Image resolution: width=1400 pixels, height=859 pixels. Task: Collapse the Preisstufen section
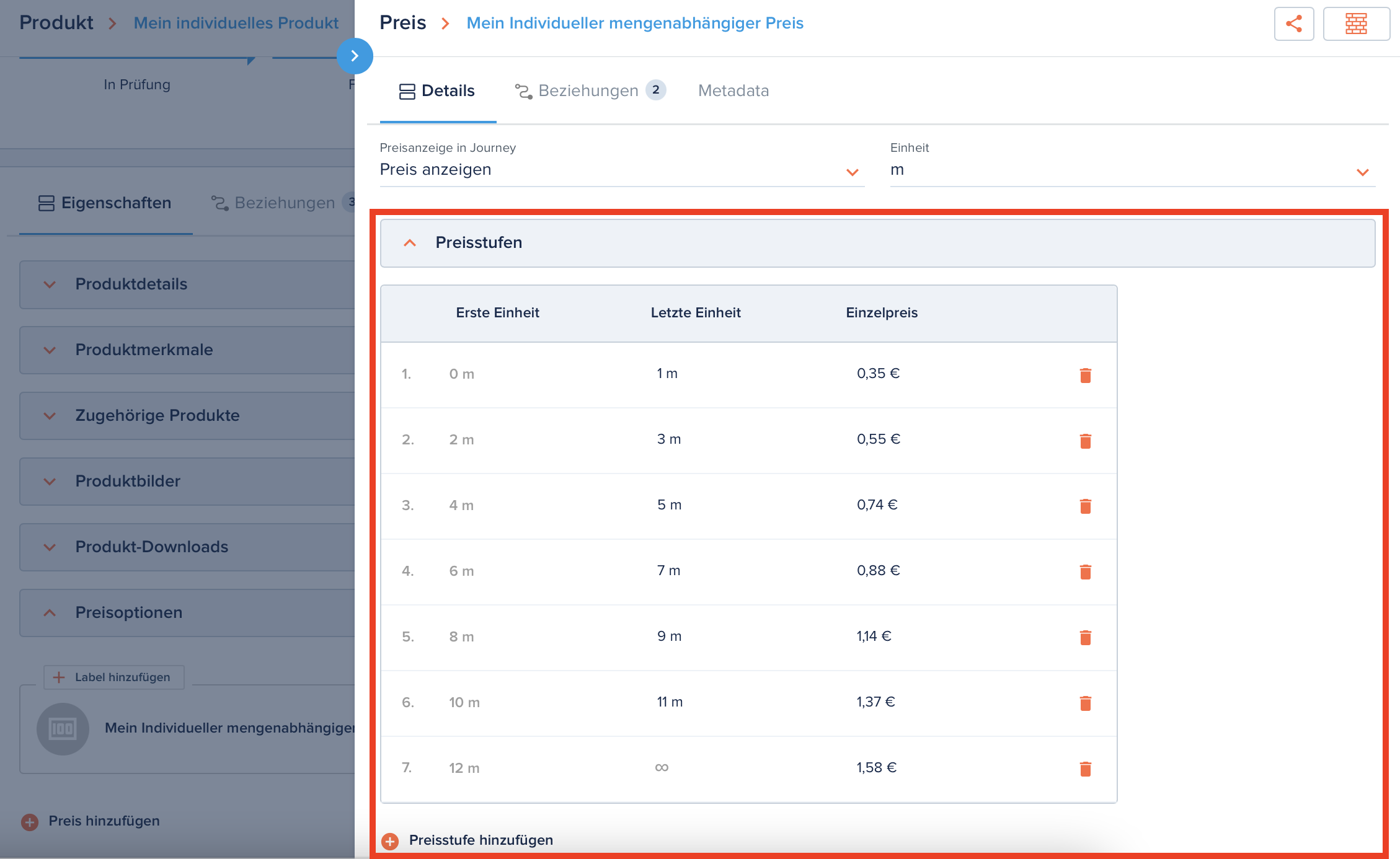point(877,243)
